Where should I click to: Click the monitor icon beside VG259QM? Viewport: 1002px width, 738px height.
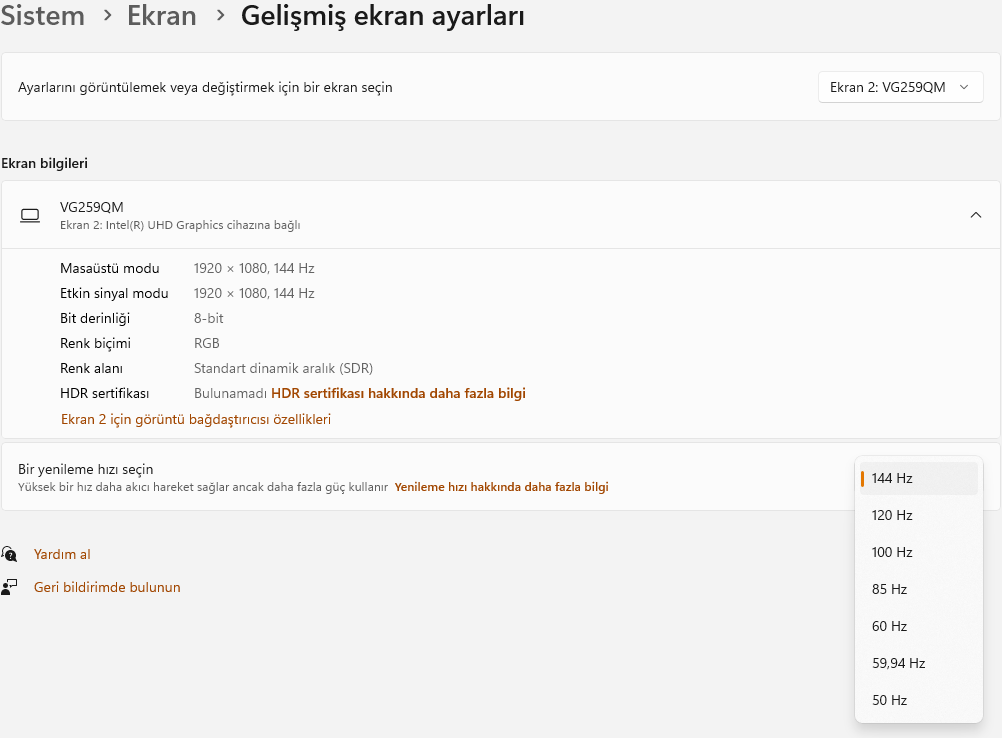[x=30, y=215]
